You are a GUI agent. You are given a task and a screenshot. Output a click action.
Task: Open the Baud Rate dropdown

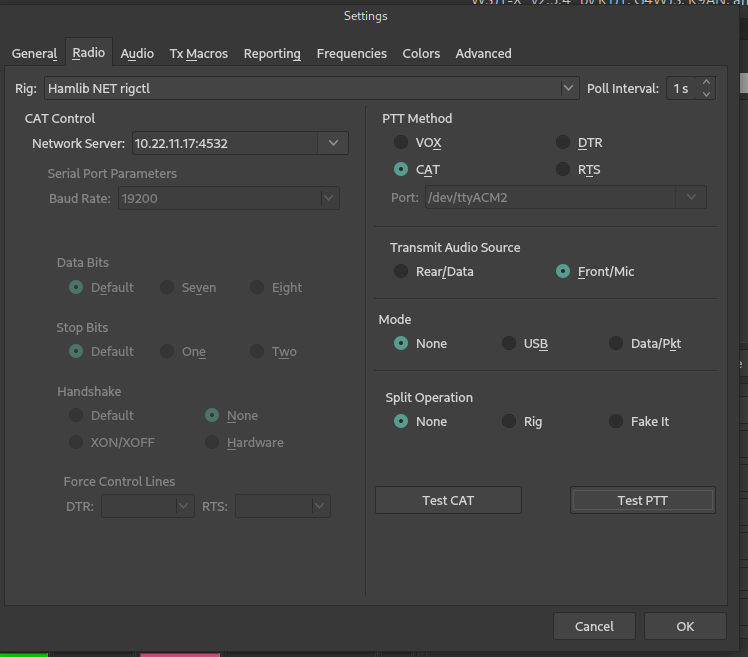(229, 198)
